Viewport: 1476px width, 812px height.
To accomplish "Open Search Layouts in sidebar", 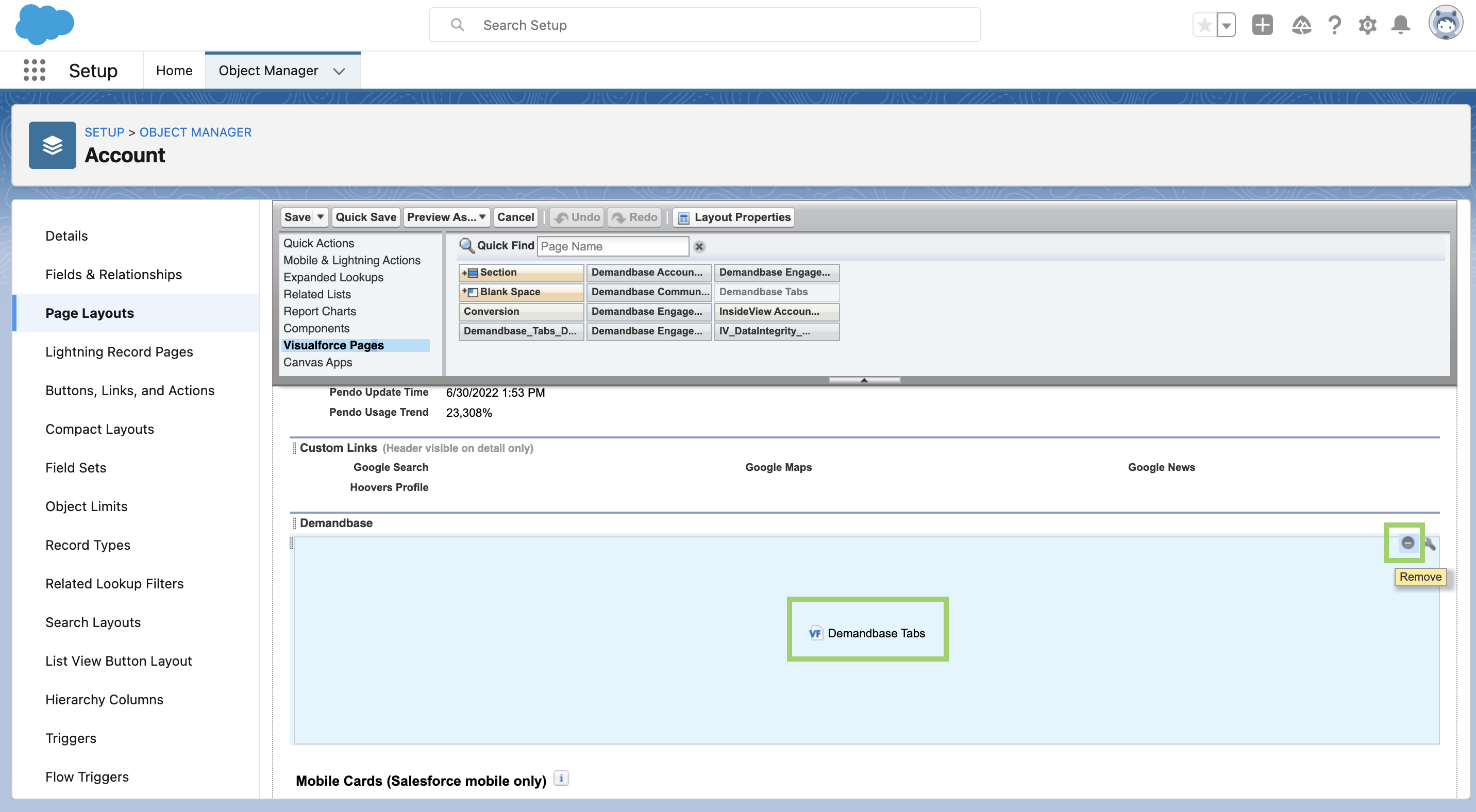I will point(93,622).
